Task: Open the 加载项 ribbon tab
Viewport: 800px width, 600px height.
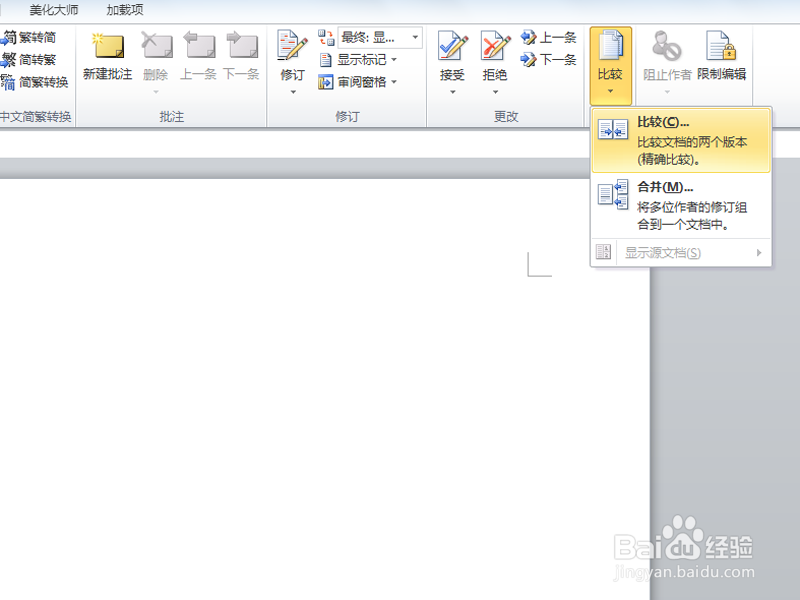Action: (x=125, y=10)
